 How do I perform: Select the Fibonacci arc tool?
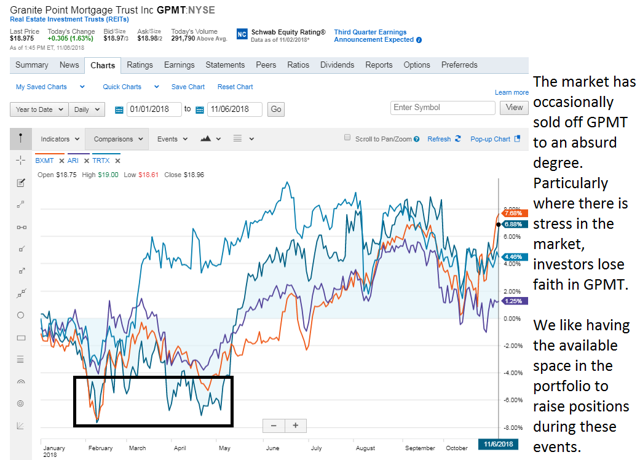pos(21,382)
